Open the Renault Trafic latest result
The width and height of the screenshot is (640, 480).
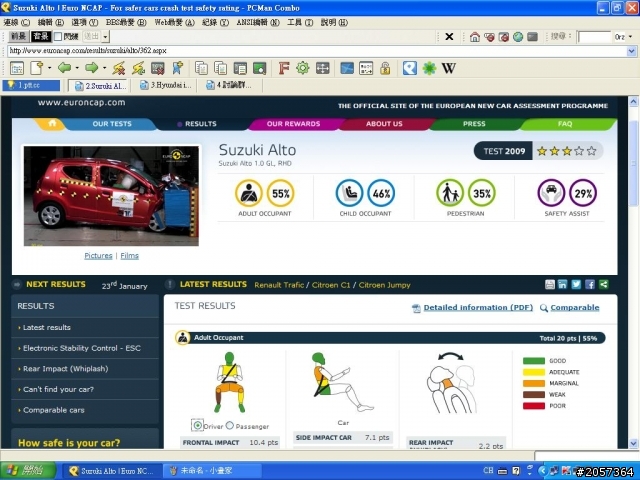click(x=279, y=285)
